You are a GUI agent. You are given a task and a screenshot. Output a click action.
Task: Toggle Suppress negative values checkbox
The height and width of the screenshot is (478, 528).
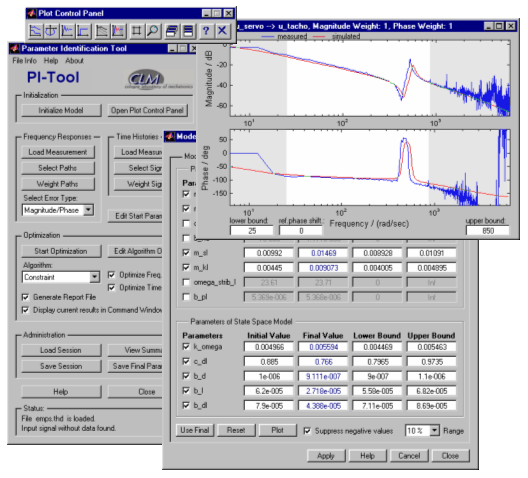pos(307,431)
